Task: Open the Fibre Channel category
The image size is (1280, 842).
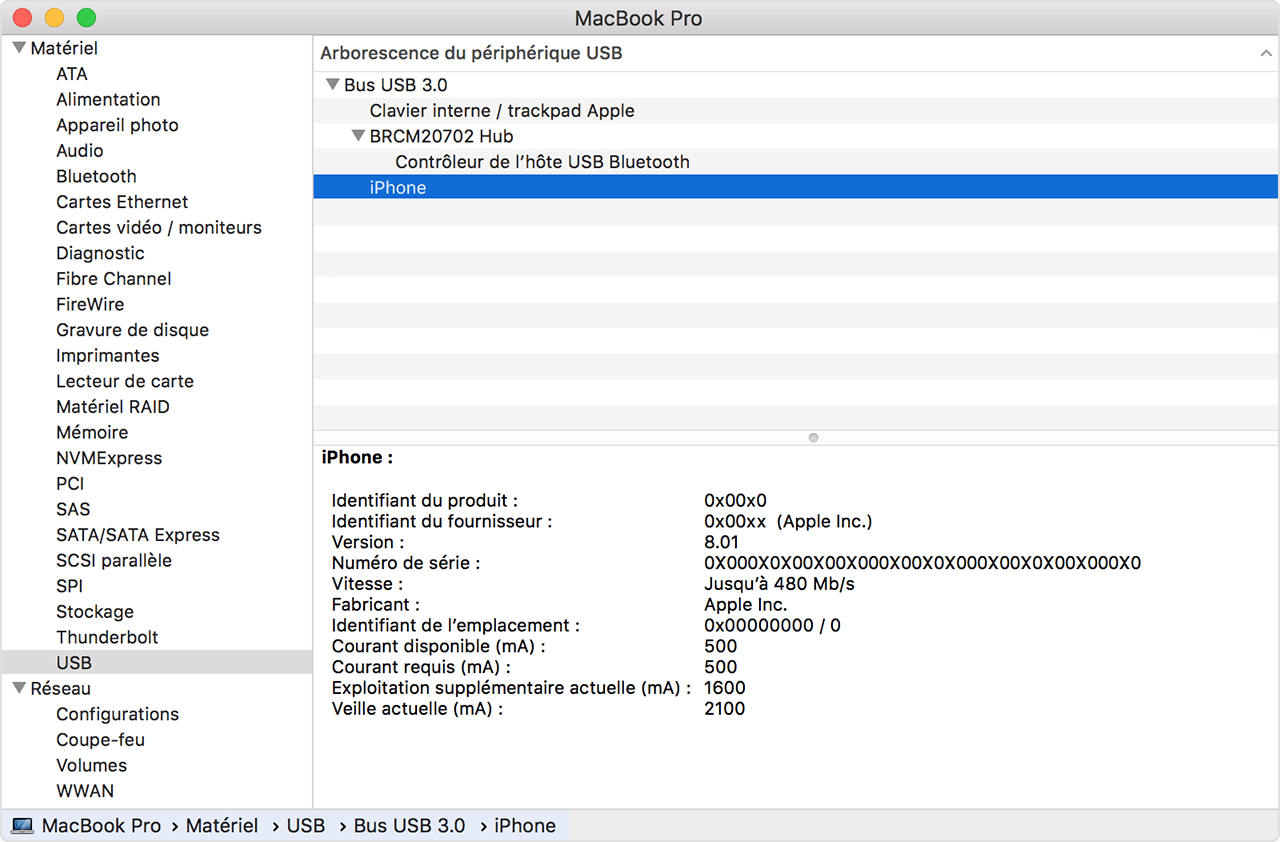Action: click(114, 279)
